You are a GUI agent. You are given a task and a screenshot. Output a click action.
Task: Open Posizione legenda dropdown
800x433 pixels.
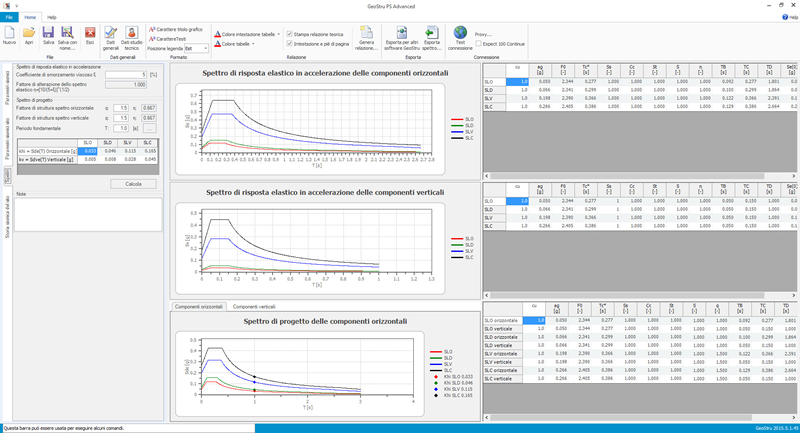[205, 48]
